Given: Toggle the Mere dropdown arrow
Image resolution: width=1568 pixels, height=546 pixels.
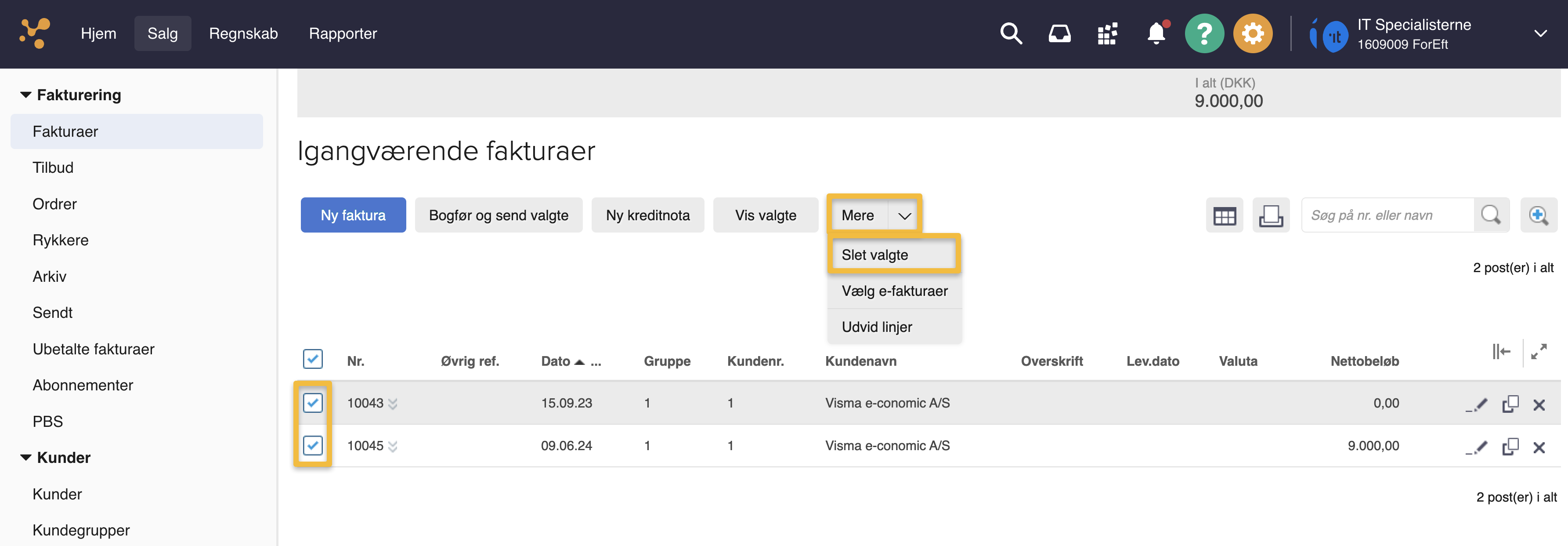Looking at the screenshot, I should 904,216.
